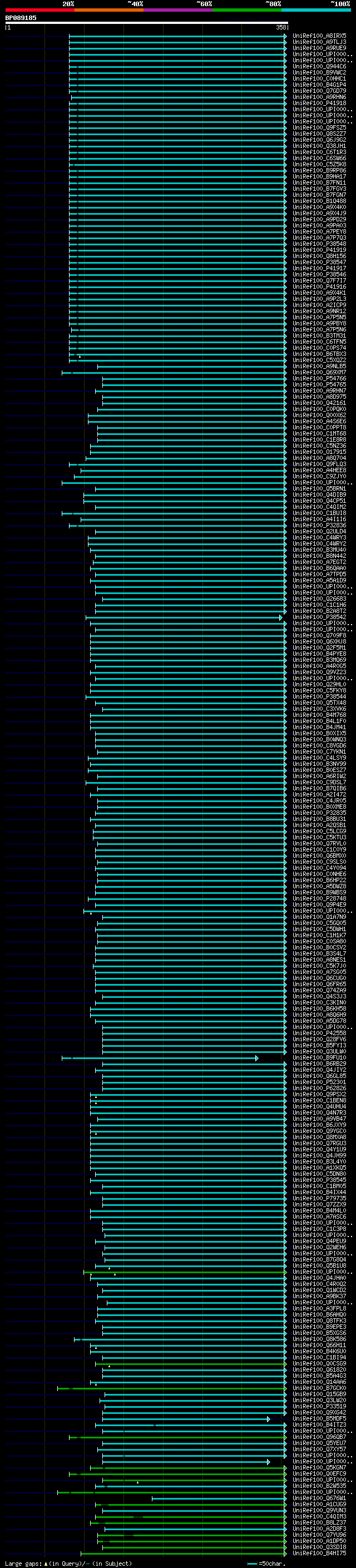Select the UniRef100_B7FGN7 label
The width and height of the screenshot is (356, 1568).
pyautogui.click(x=319, y=195)
